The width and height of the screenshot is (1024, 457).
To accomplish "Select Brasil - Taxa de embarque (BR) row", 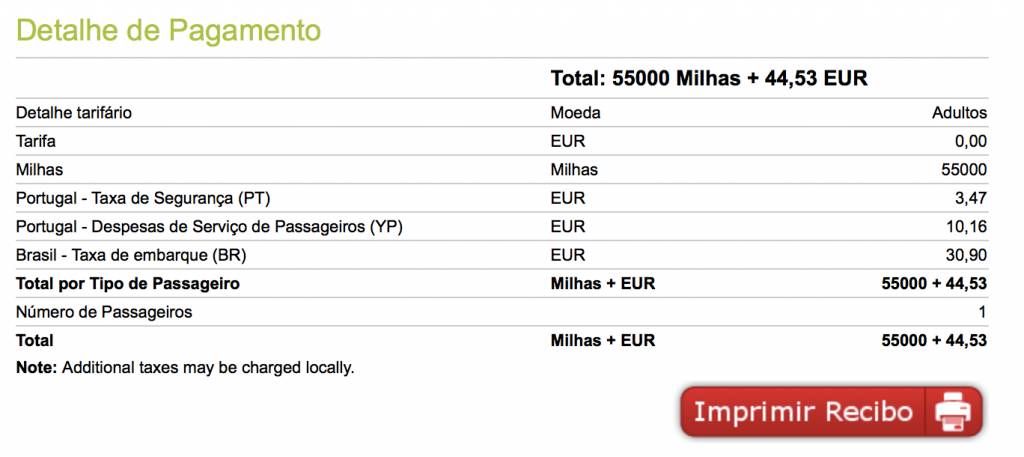I will pos(502,255).
